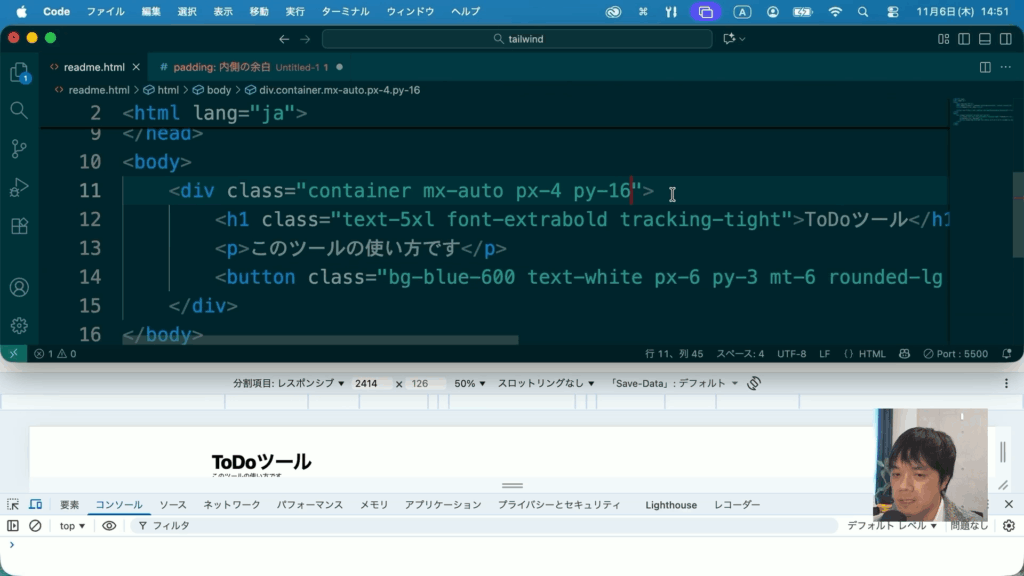Image resolution: width=1024 pixels, height=576 pixels.
Task: Open the 50% zoom dropdown
Action: [470, 383]
